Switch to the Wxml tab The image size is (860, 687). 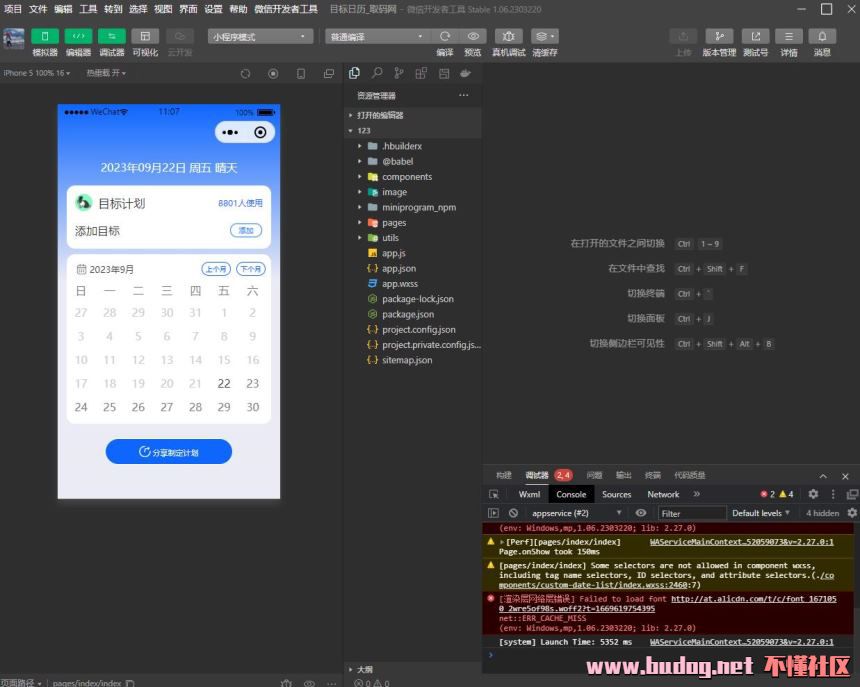529,495
